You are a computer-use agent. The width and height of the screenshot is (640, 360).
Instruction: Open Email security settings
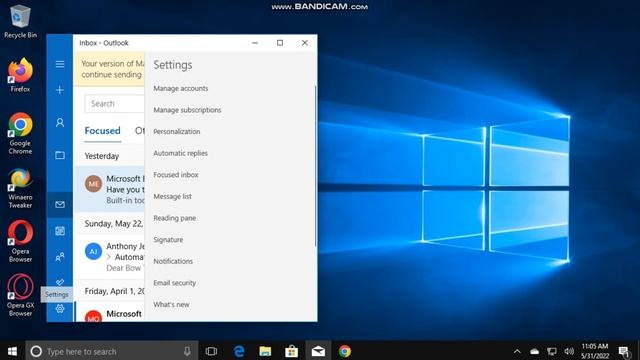point(175,283)
